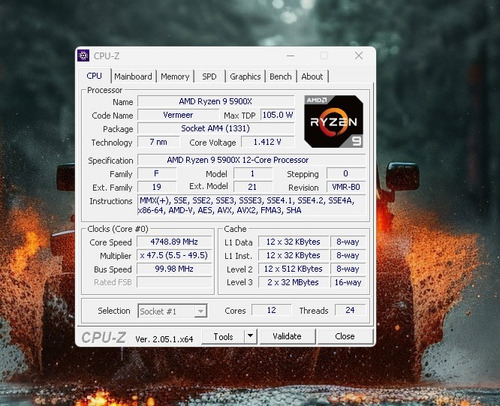Click the Ext. Model value 21
Image resolution: width=500 pixels, height=406 pixels.
(253, 187)
